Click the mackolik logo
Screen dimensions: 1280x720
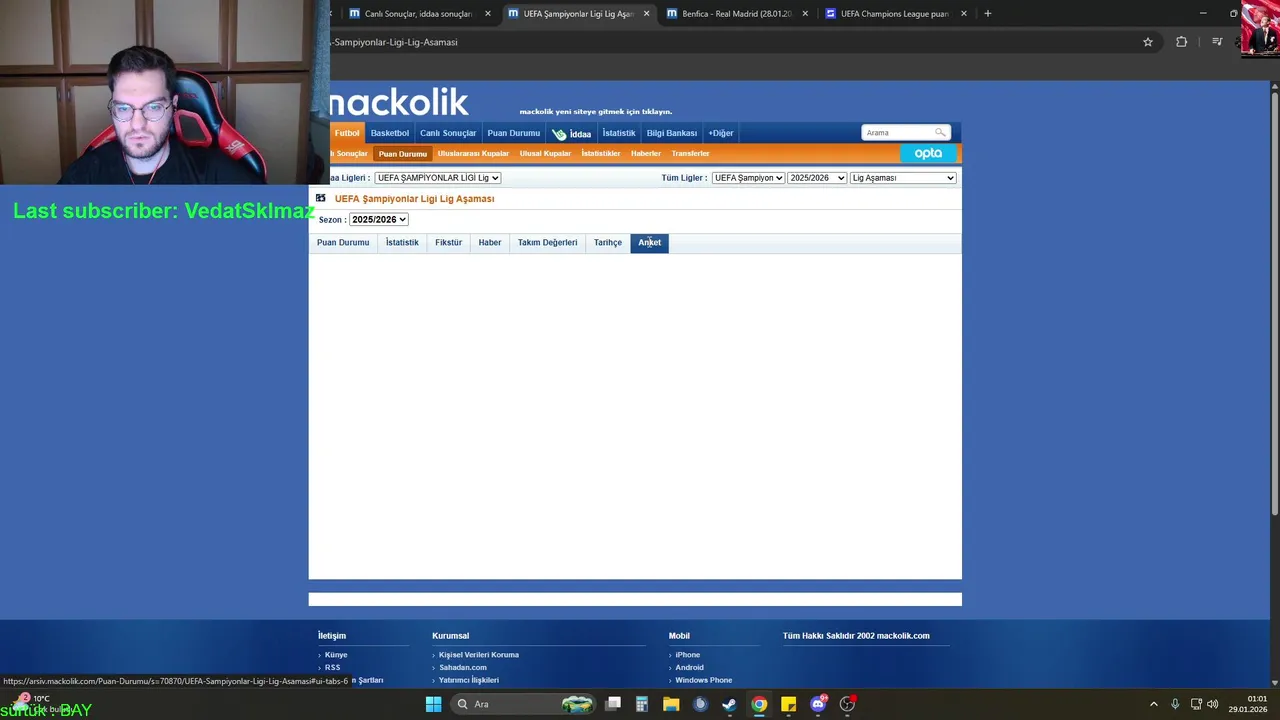pos(398,101)
